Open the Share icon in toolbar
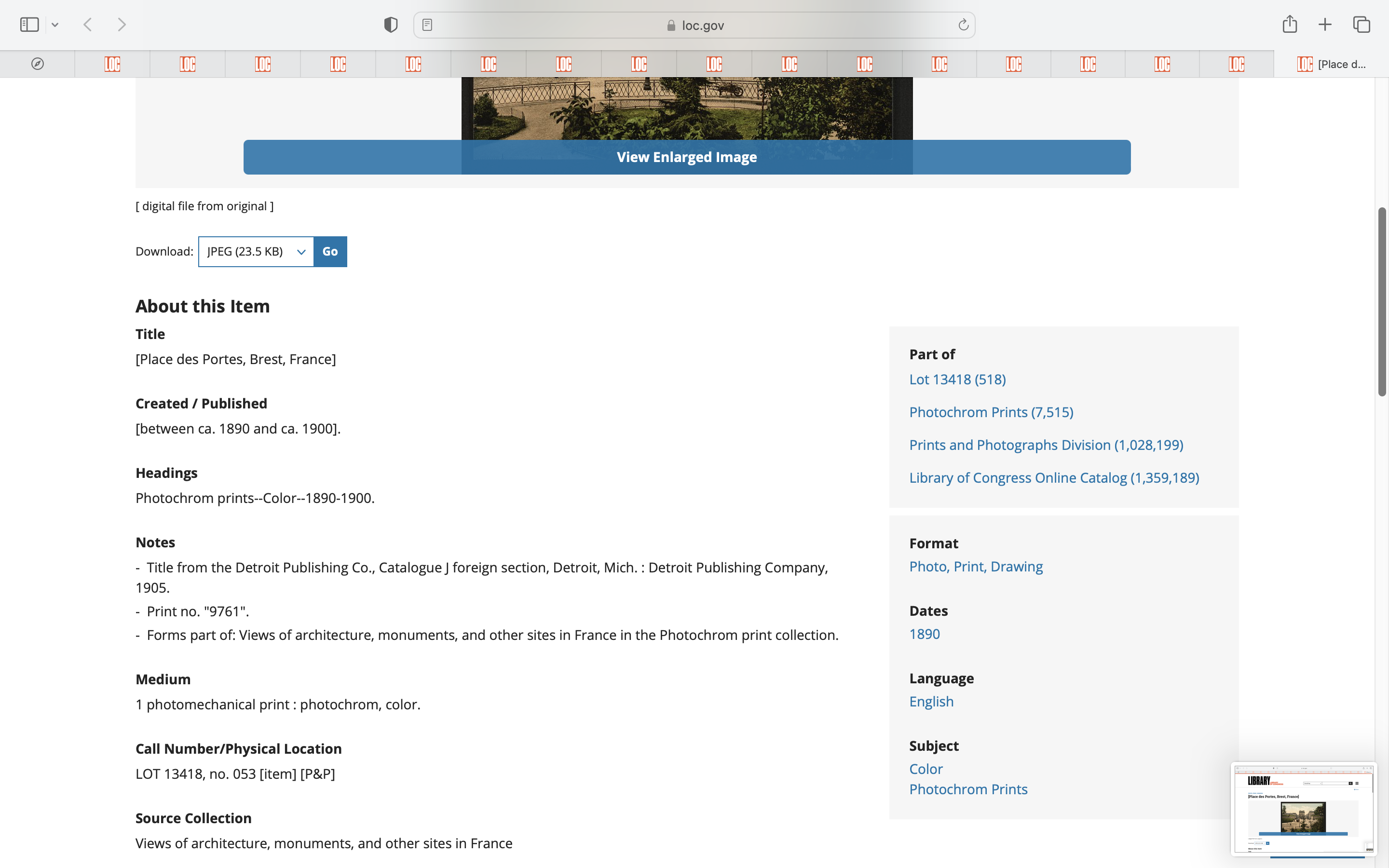 [1289, 25]
